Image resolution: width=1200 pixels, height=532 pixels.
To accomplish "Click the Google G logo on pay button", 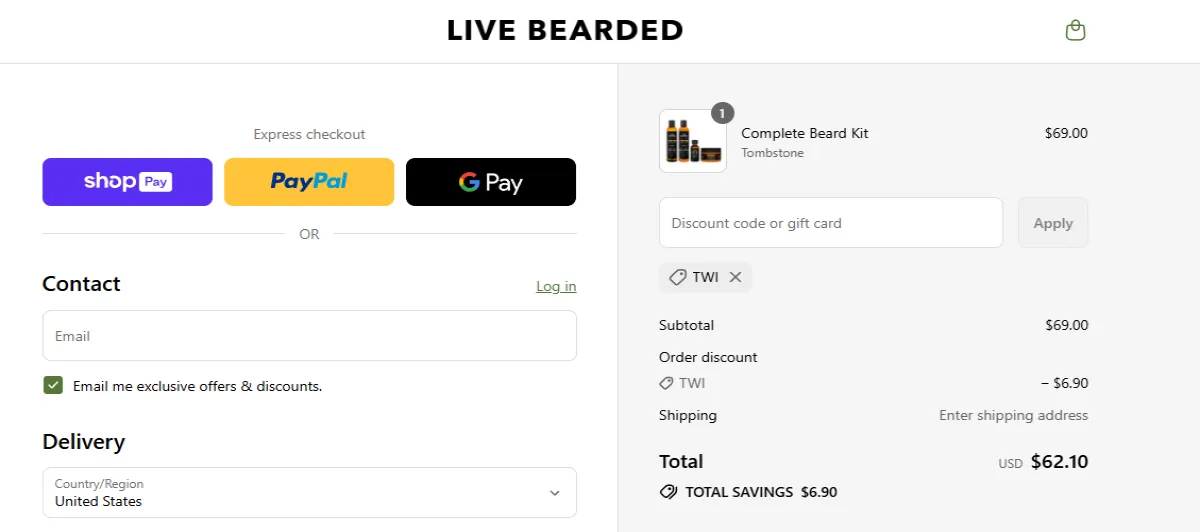I will coord(469,182).
